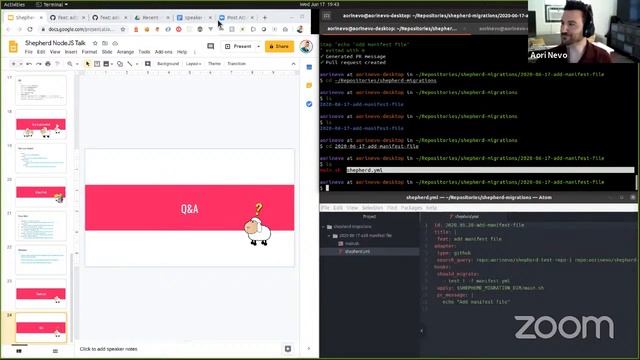Screen dimensions: 640x360
Task: Click the Redo toolbar icon
Action: coord(38,64)
